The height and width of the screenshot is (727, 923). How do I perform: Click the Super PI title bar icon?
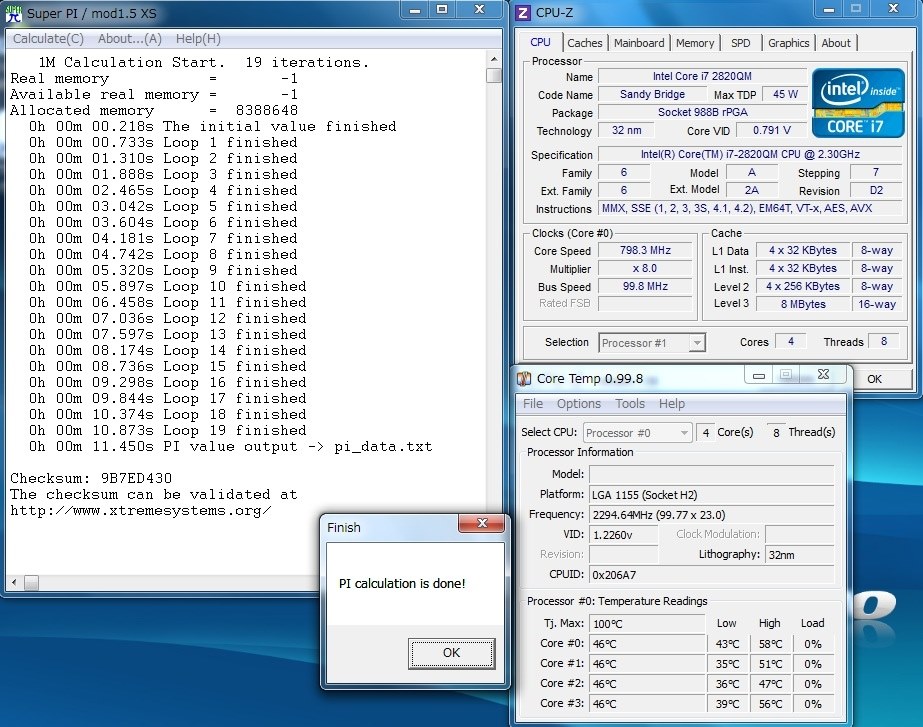click(14, 14)
